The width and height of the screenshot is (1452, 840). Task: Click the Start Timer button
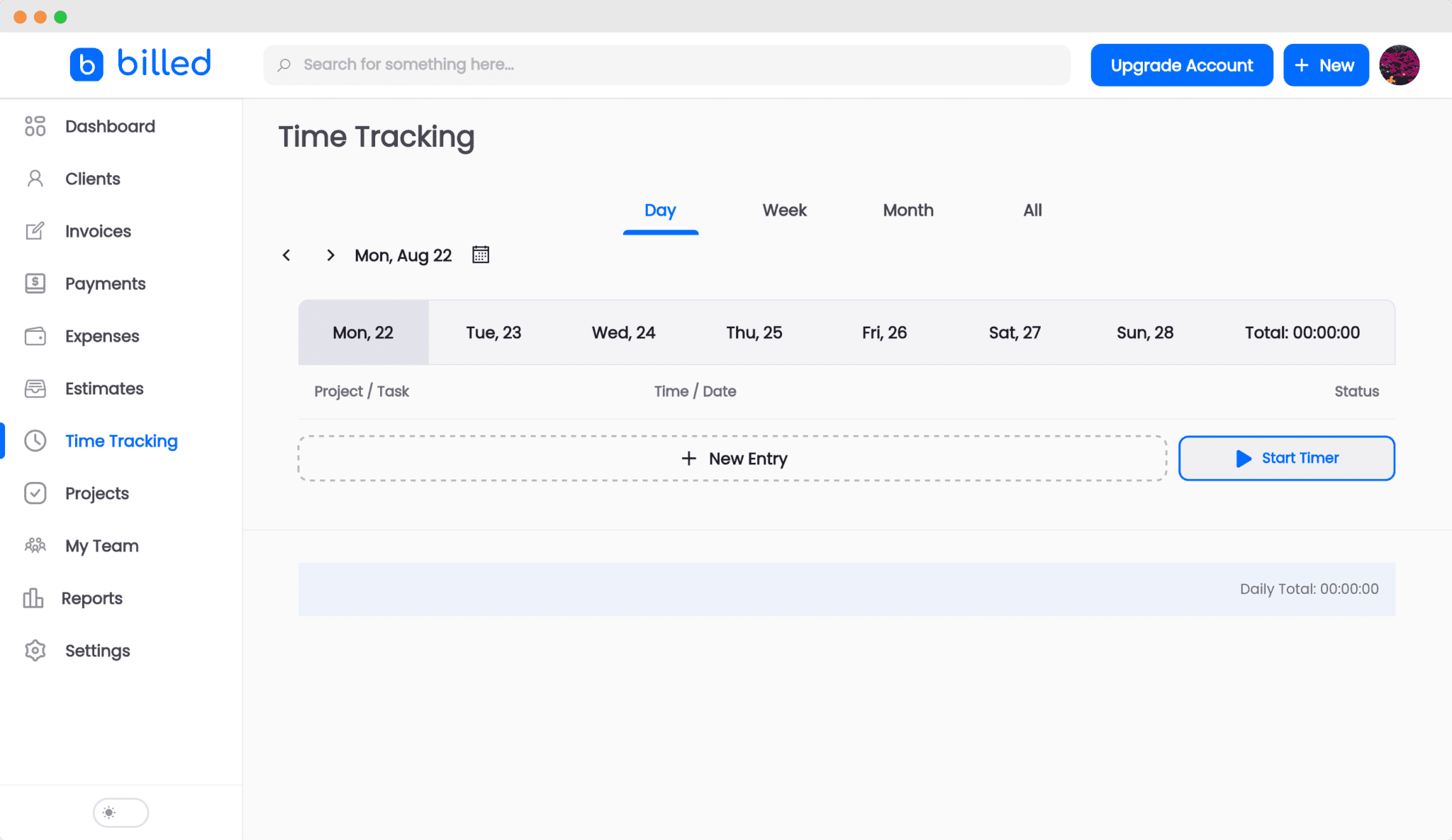point(1286,457)
